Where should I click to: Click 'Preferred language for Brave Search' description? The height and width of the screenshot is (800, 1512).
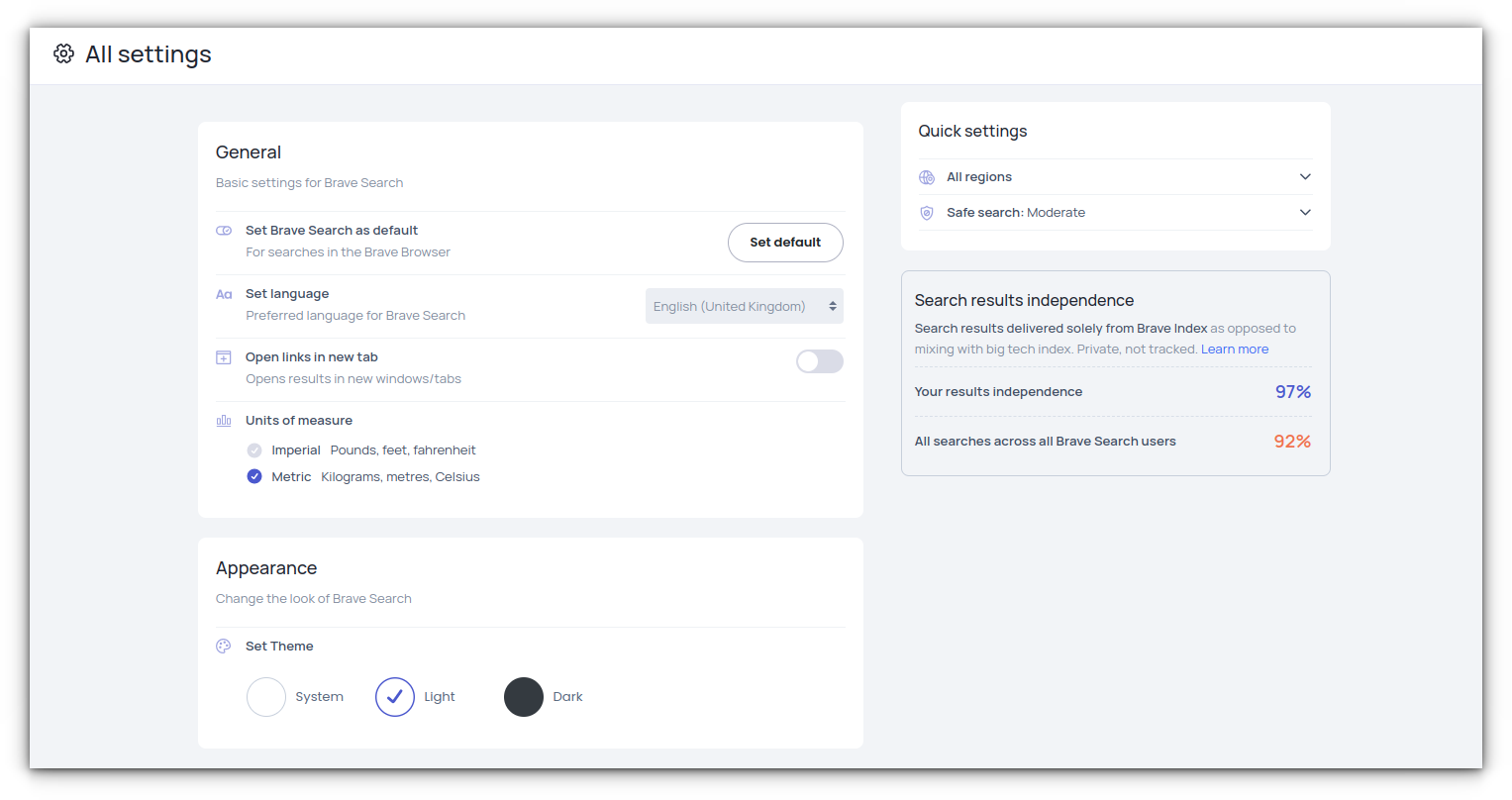point(355,316)
